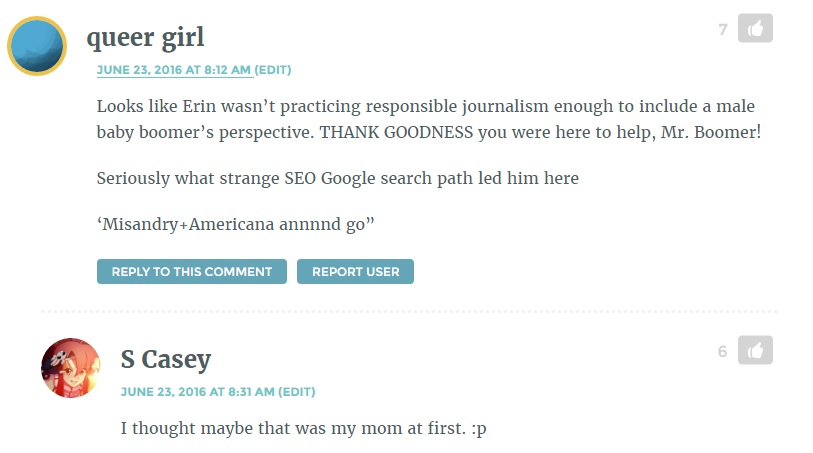Click the 'I thought maybe that was my mom' reply text
Image resolution: width=813 pixels, height=453 pixels.
[303, 429]
